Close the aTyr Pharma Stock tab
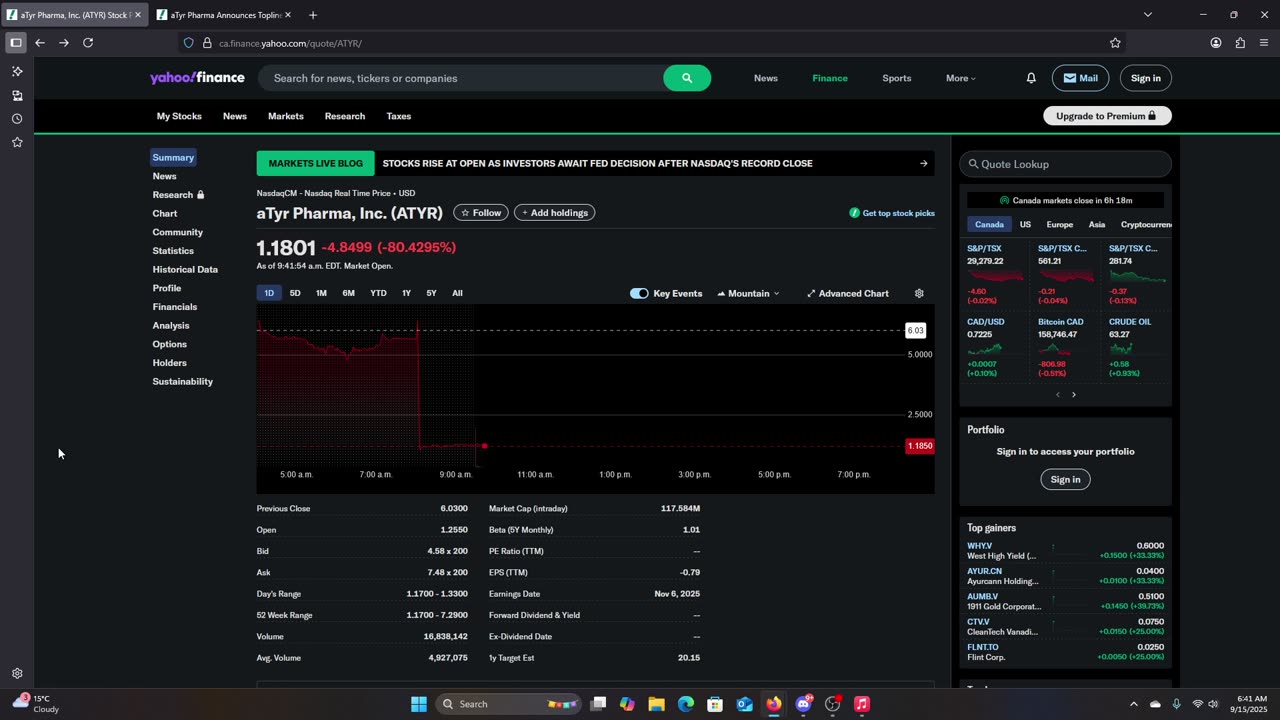Screen dimensions: 1280x720 (x=138, y=15)
